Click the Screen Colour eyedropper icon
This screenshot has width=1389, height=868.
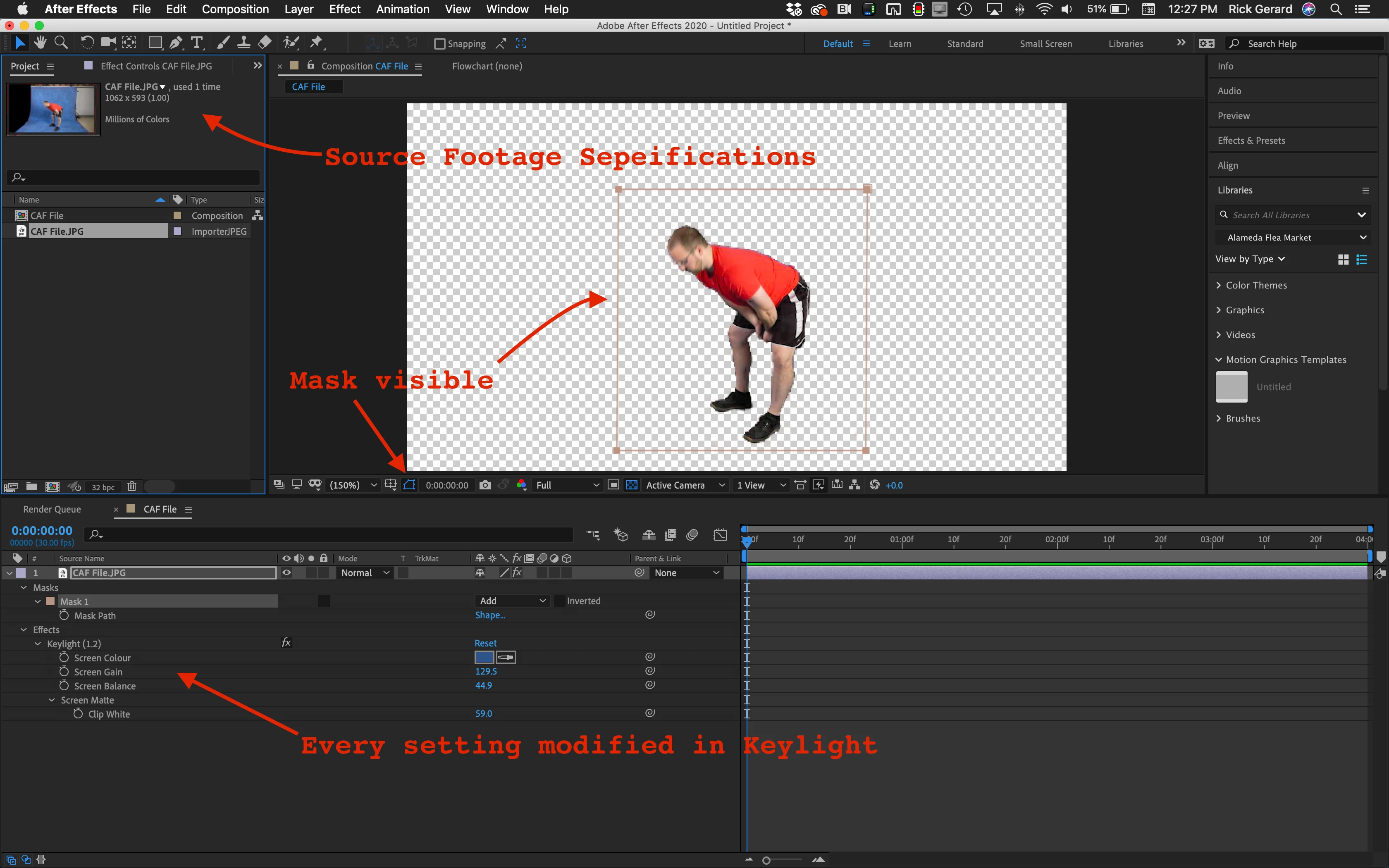(x=506, y=657)
